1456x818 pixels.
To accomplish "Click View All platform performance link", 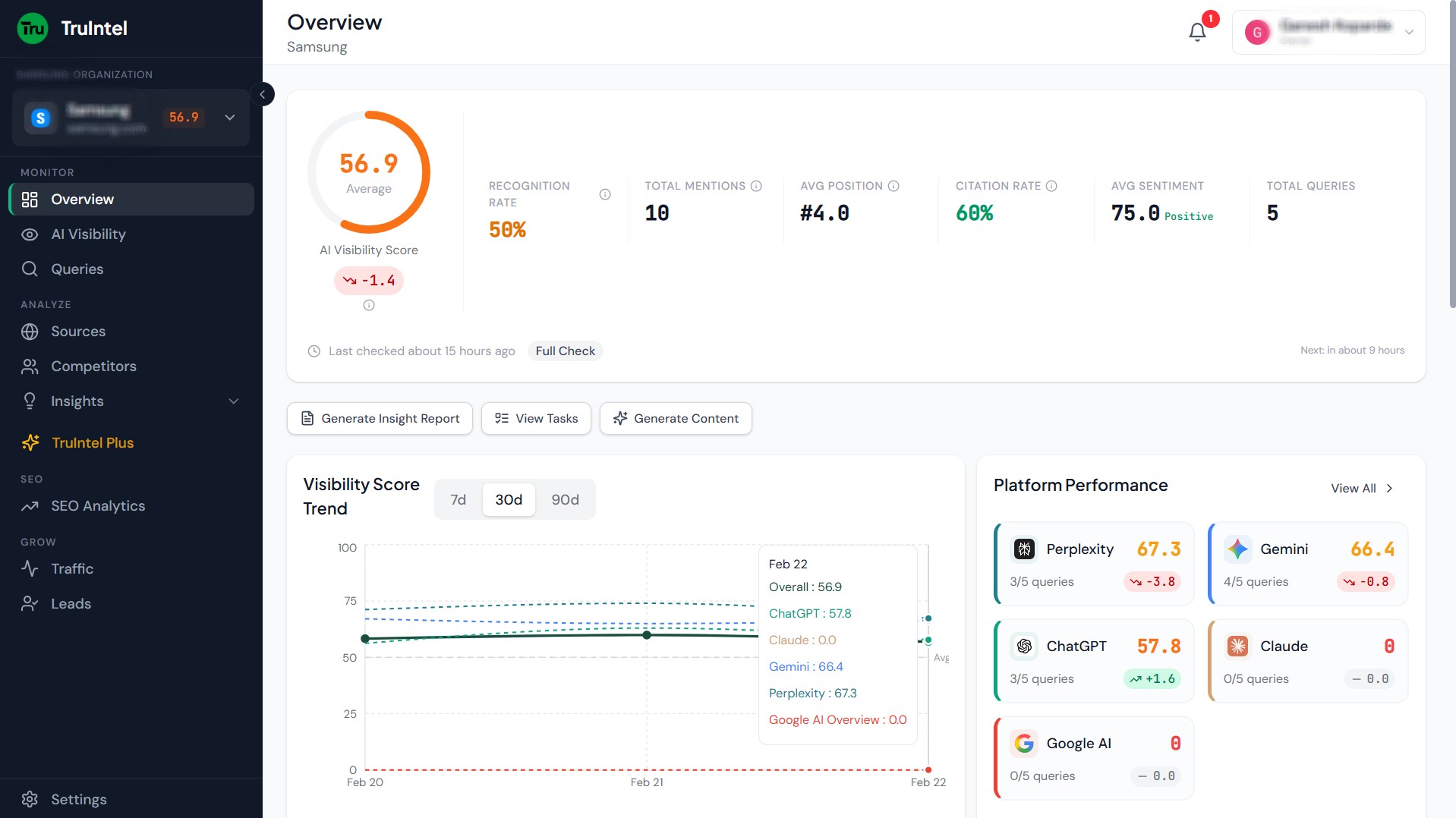I will pos(1362,488).
